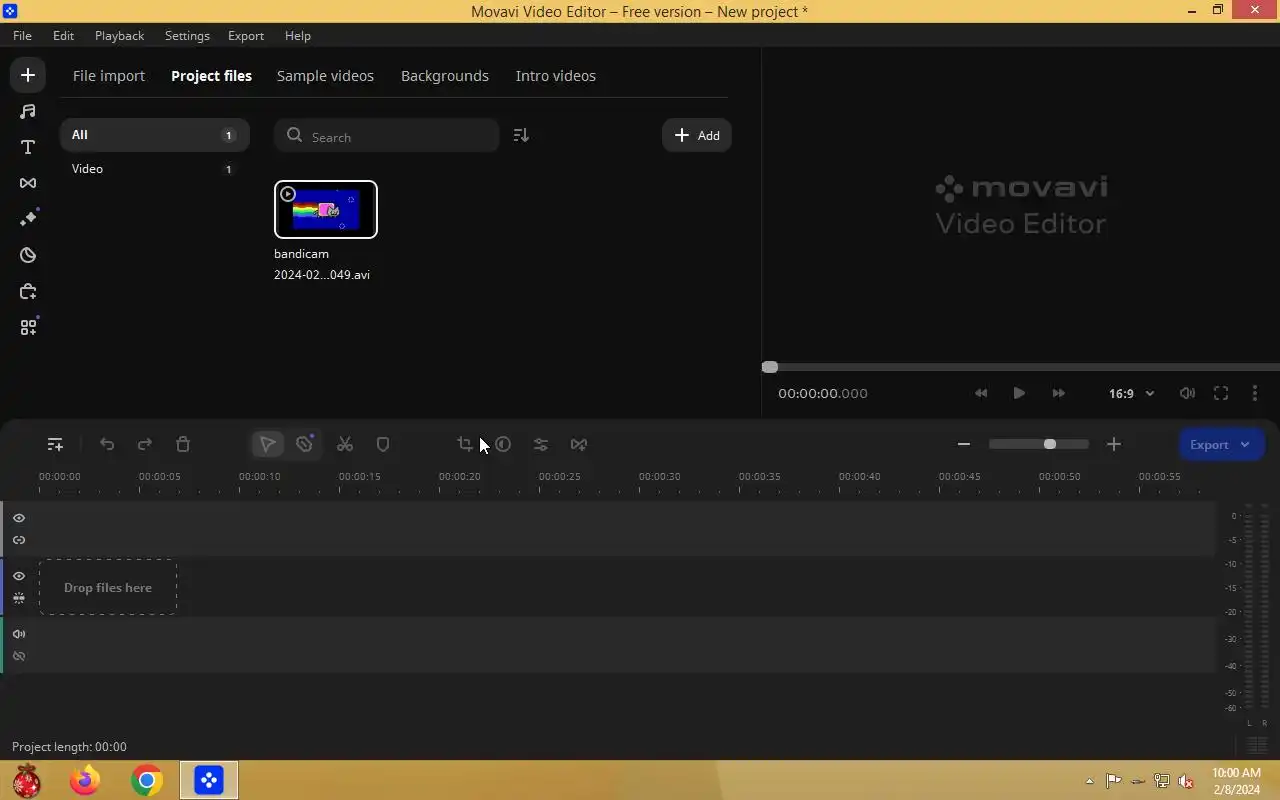Click the sort order icon next to search
The width and height of the screenshot is (1280, 800).
click(x=521, y=135)
